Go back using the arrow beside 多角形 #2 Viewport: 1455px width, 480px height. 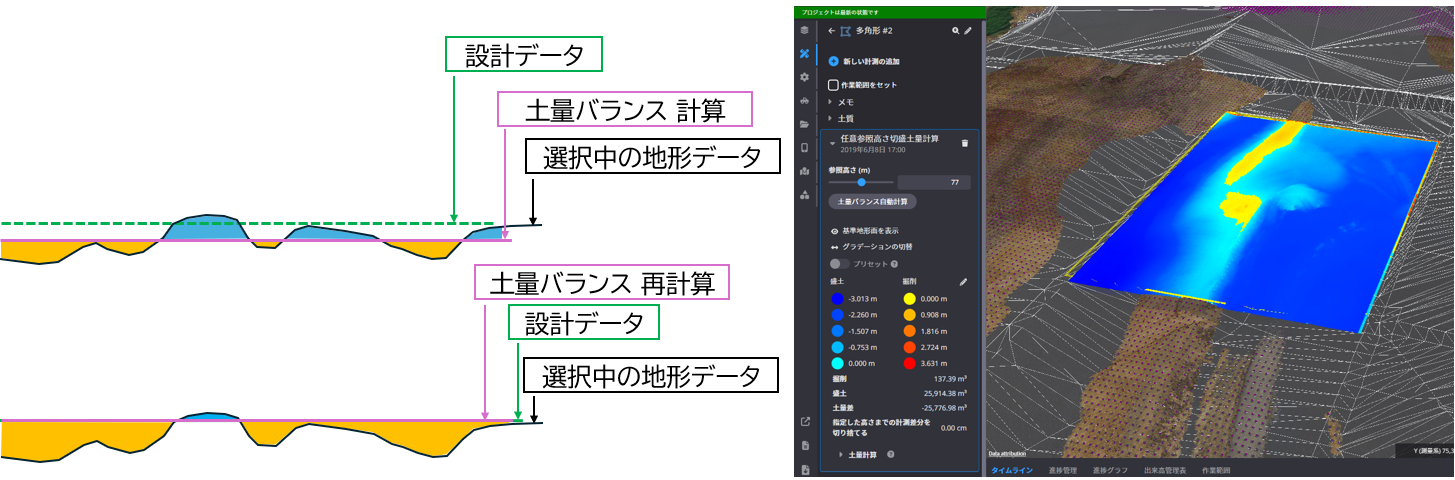point(831,31)
